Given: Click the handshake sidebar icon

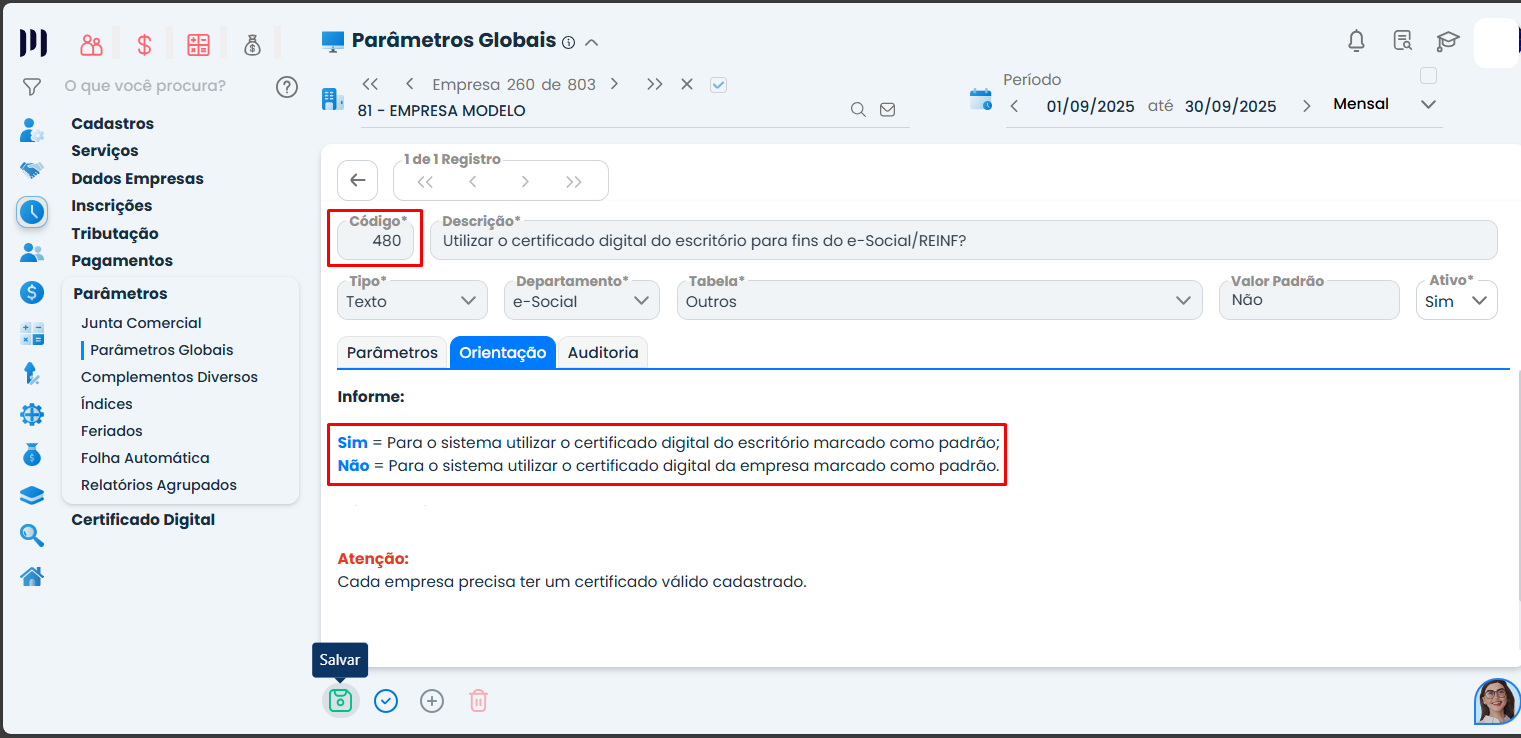Looking at the screenshot, I should tap(32, 170).
